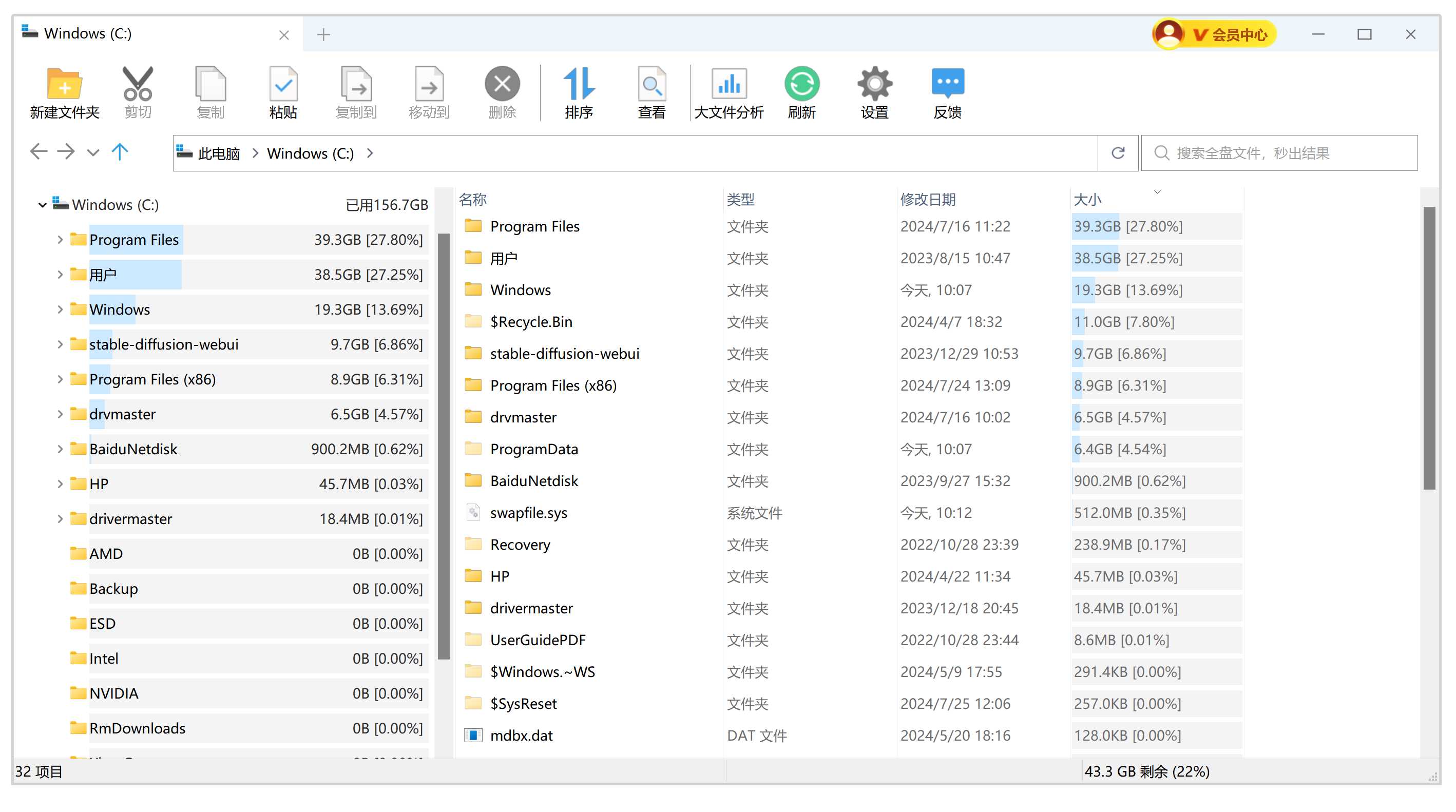Click the 设置 (Settings) icon in toolbar
1456x812 pixels.
tap(872, 91)
